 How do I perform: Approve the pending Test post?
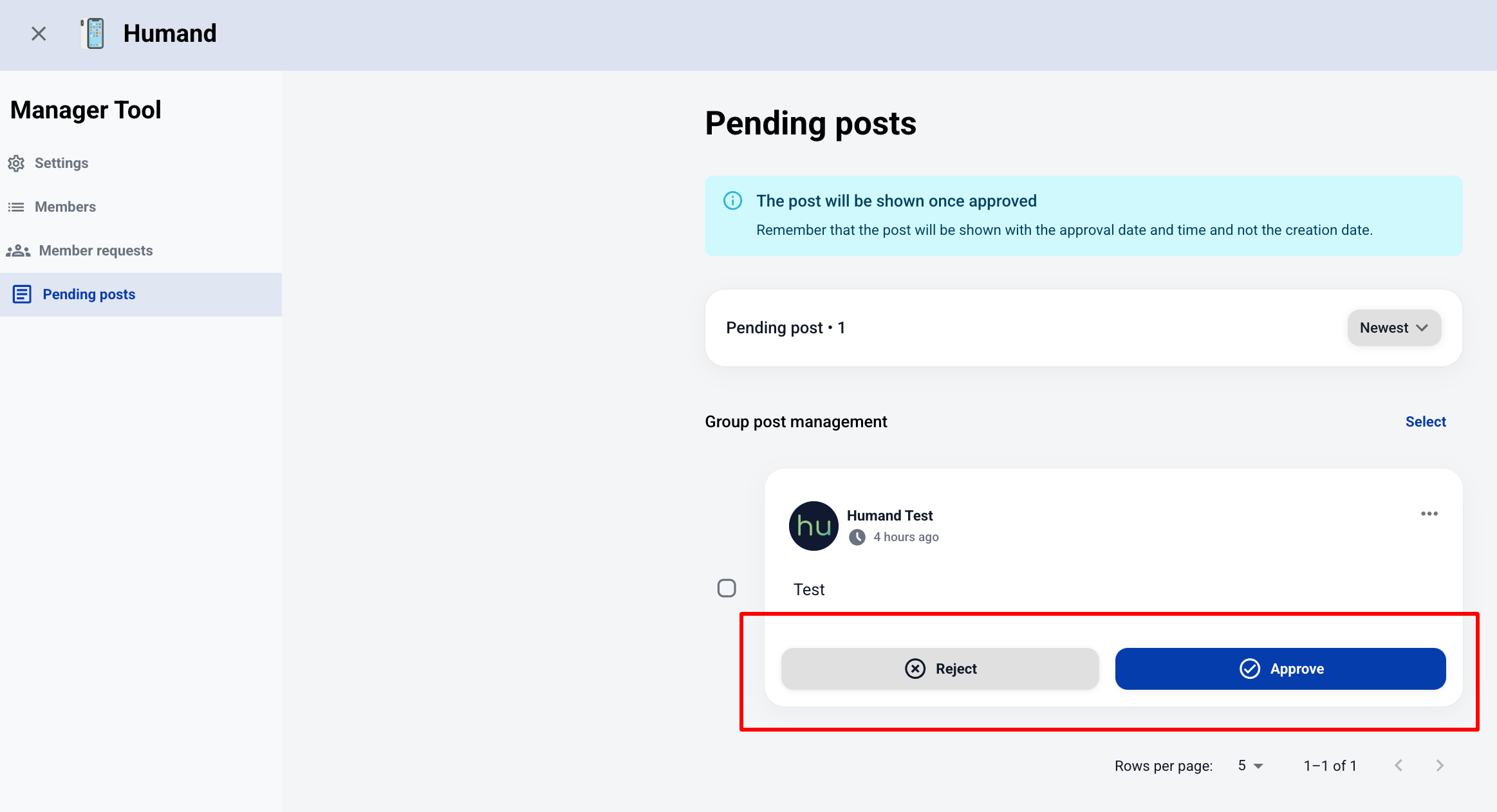click(1280, 669)
